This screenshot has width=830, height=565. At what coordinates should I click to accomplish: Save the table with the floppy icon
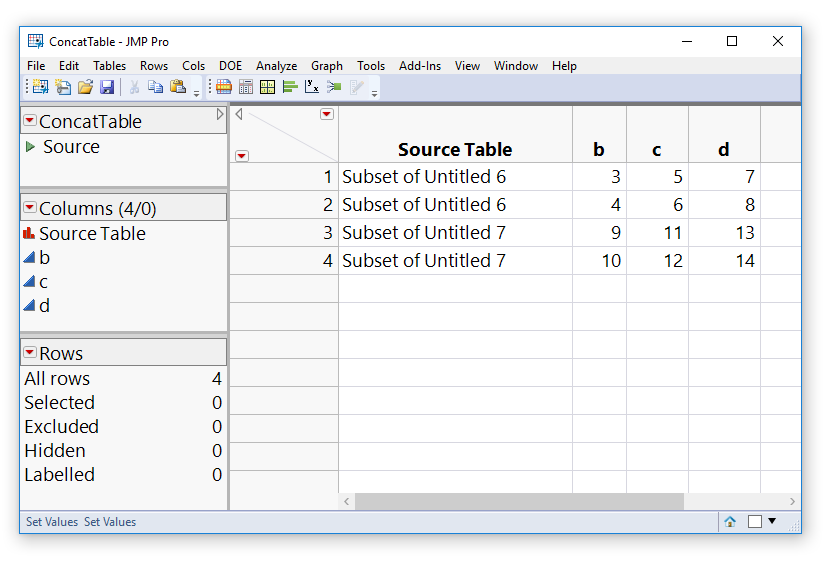[x=107, y=87]
